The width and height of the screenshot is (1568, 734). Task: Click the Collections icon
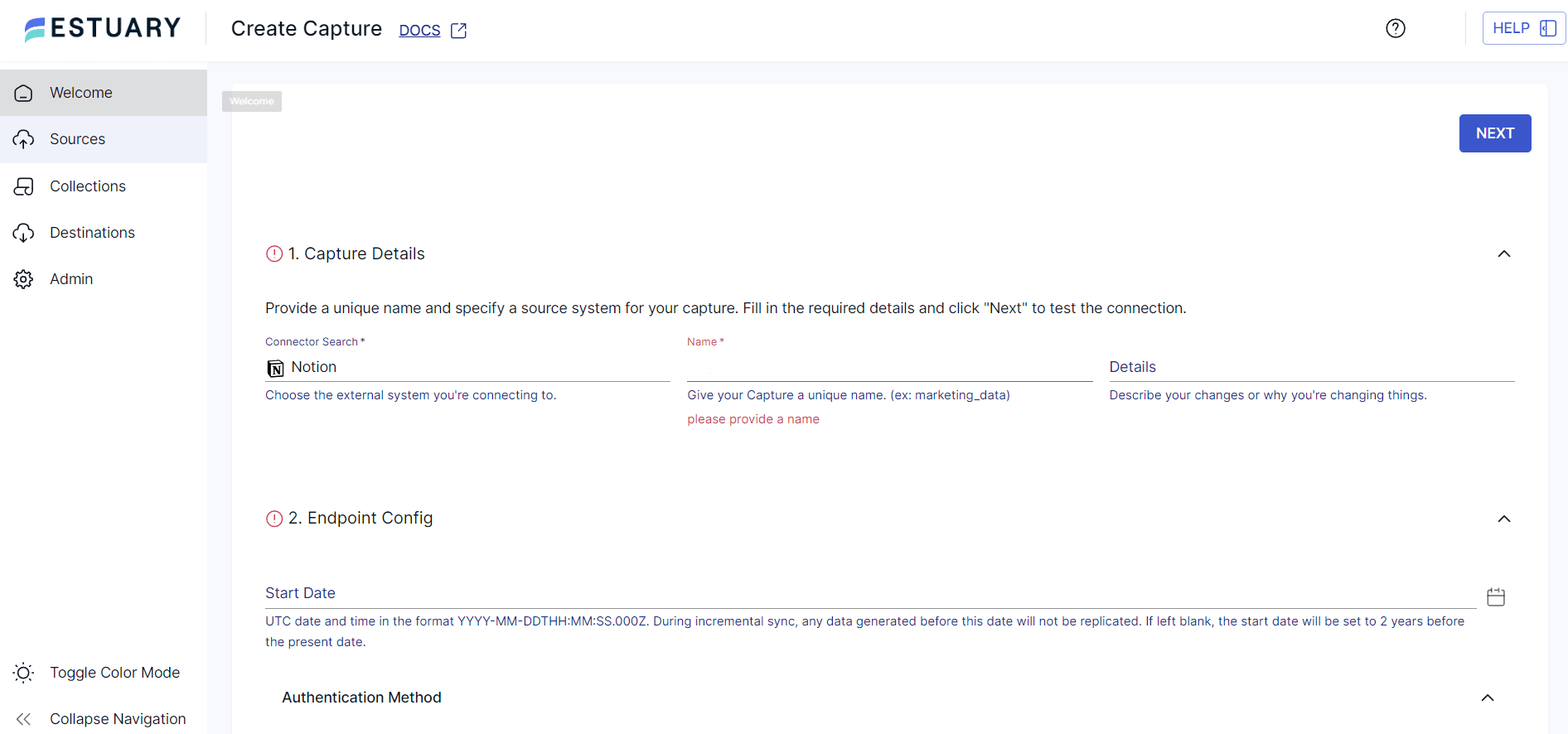(23, 186)
